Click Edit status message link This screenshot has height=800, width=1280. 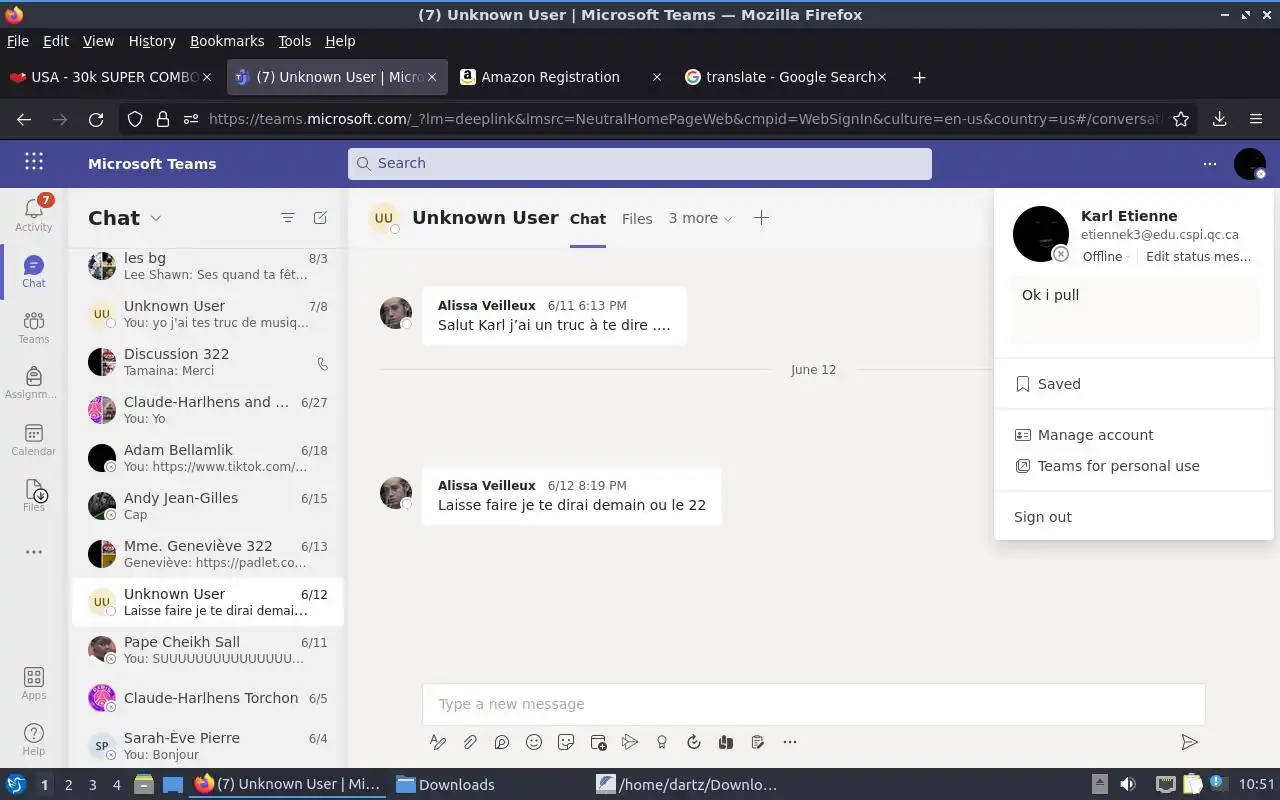click(1198, 256)
